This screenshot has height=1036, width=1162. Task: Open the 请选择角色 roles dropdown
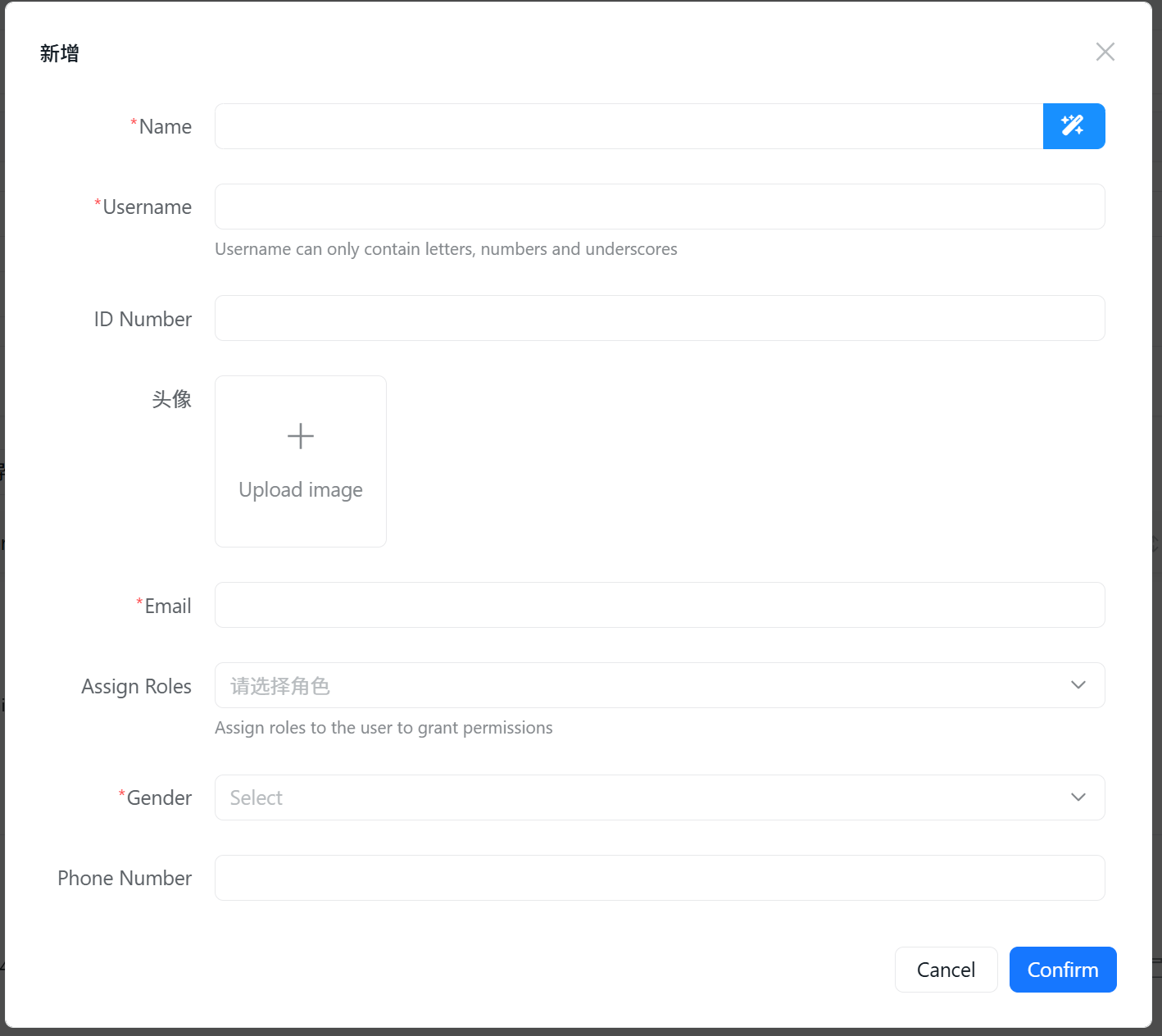(639, 685)
